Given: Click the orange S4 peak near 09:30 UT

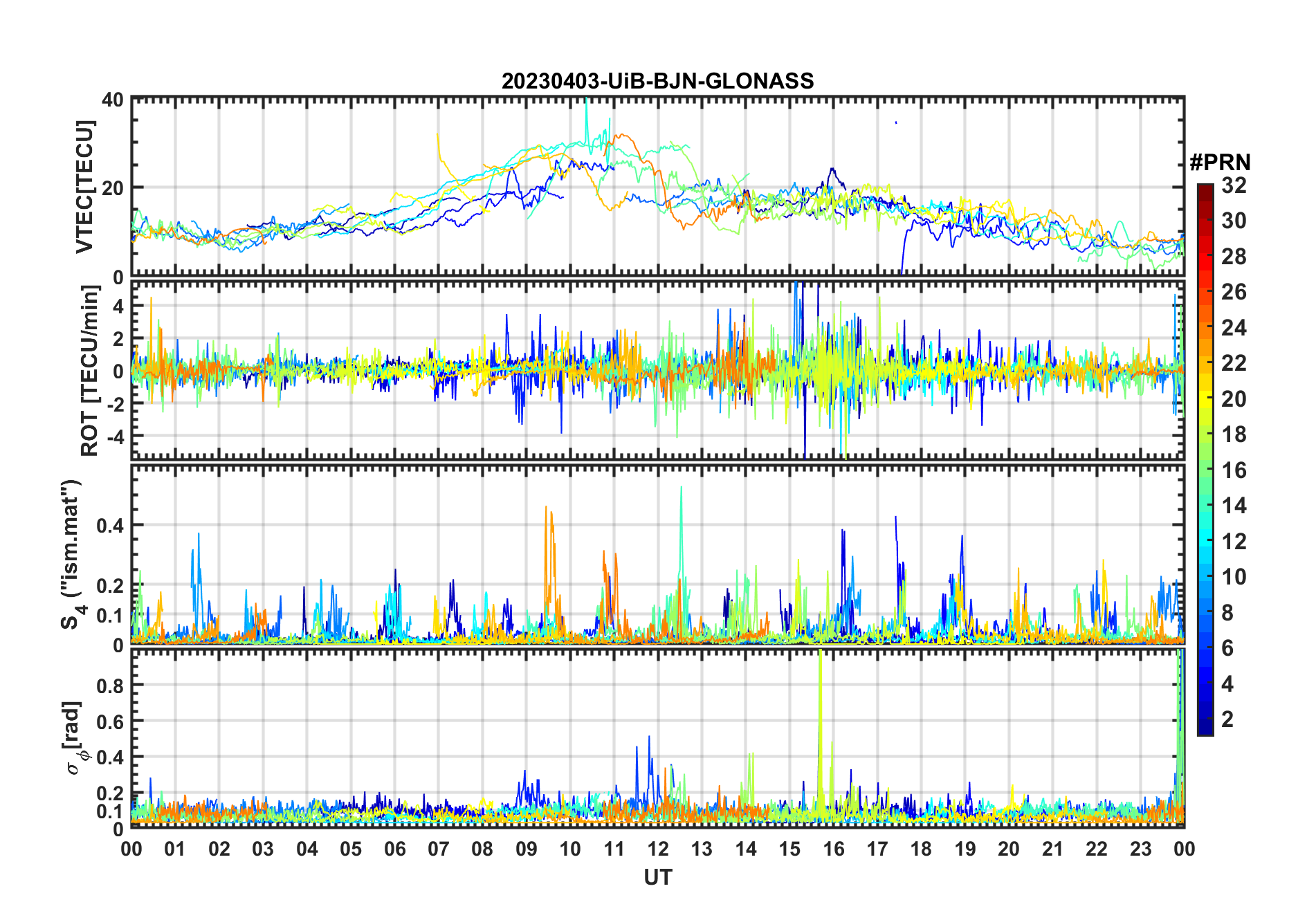Looking at the screenshot, I should coord(547,526).
